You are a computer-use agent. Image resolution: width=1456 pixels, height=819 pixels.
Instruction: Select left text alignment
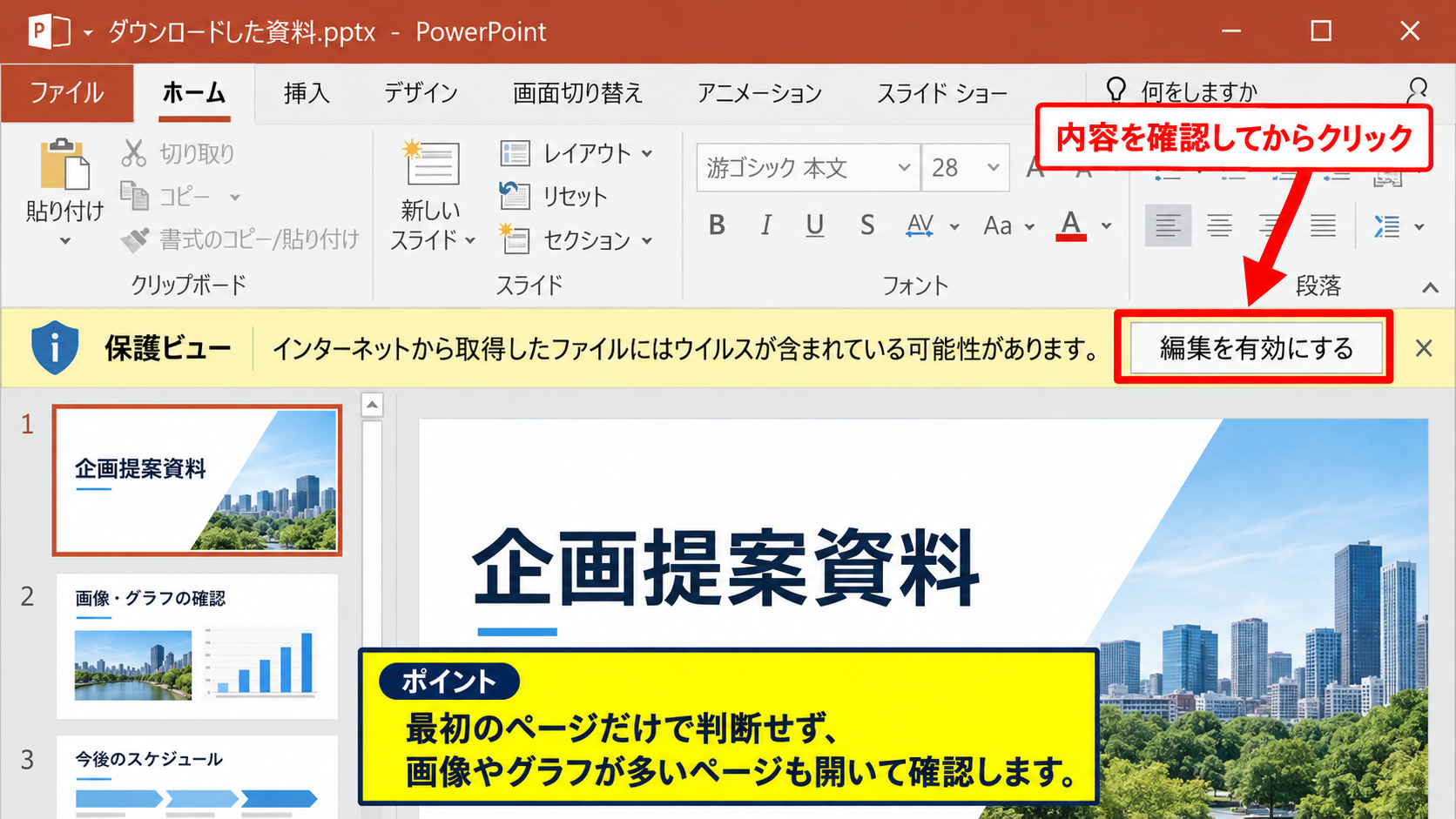pyautogui.click(x=1168, y=226)
